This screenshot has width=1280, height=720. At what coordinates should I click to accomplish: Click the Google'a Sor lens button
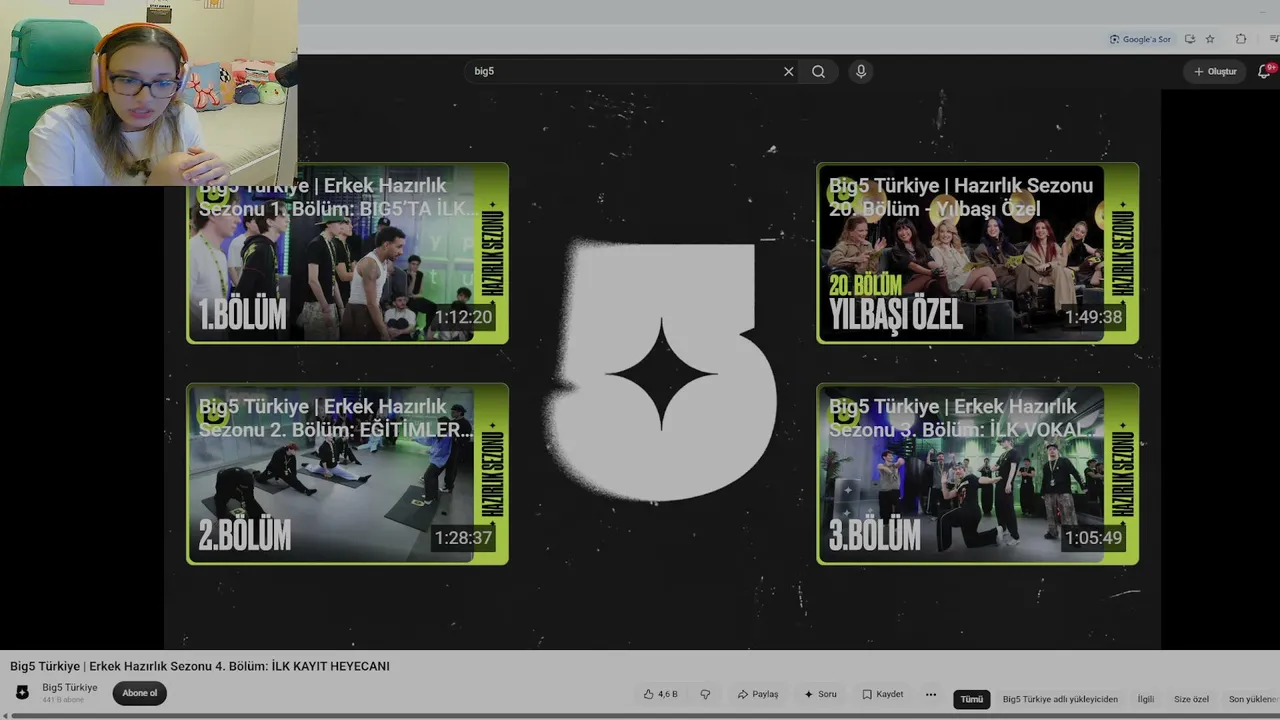click(x=1140, y=39)
